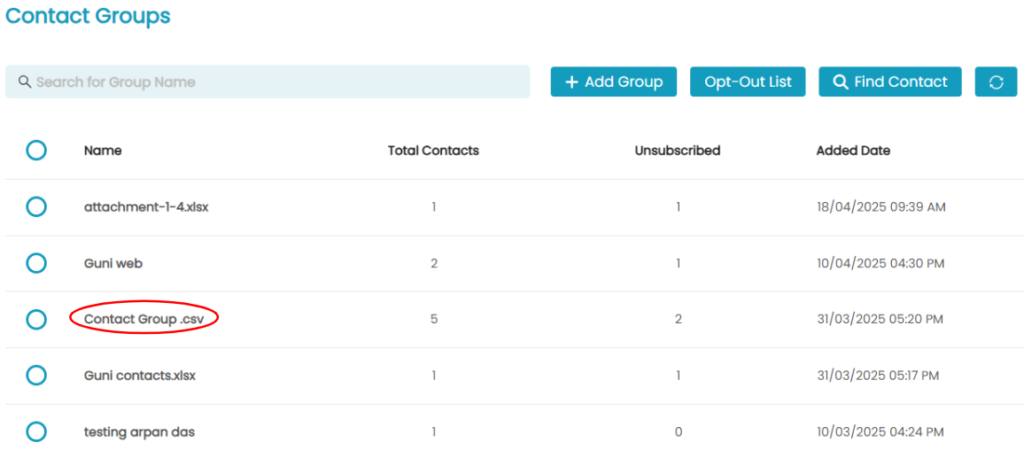
Task: Click the magnifier icon in search field
Action: [25, 82]
